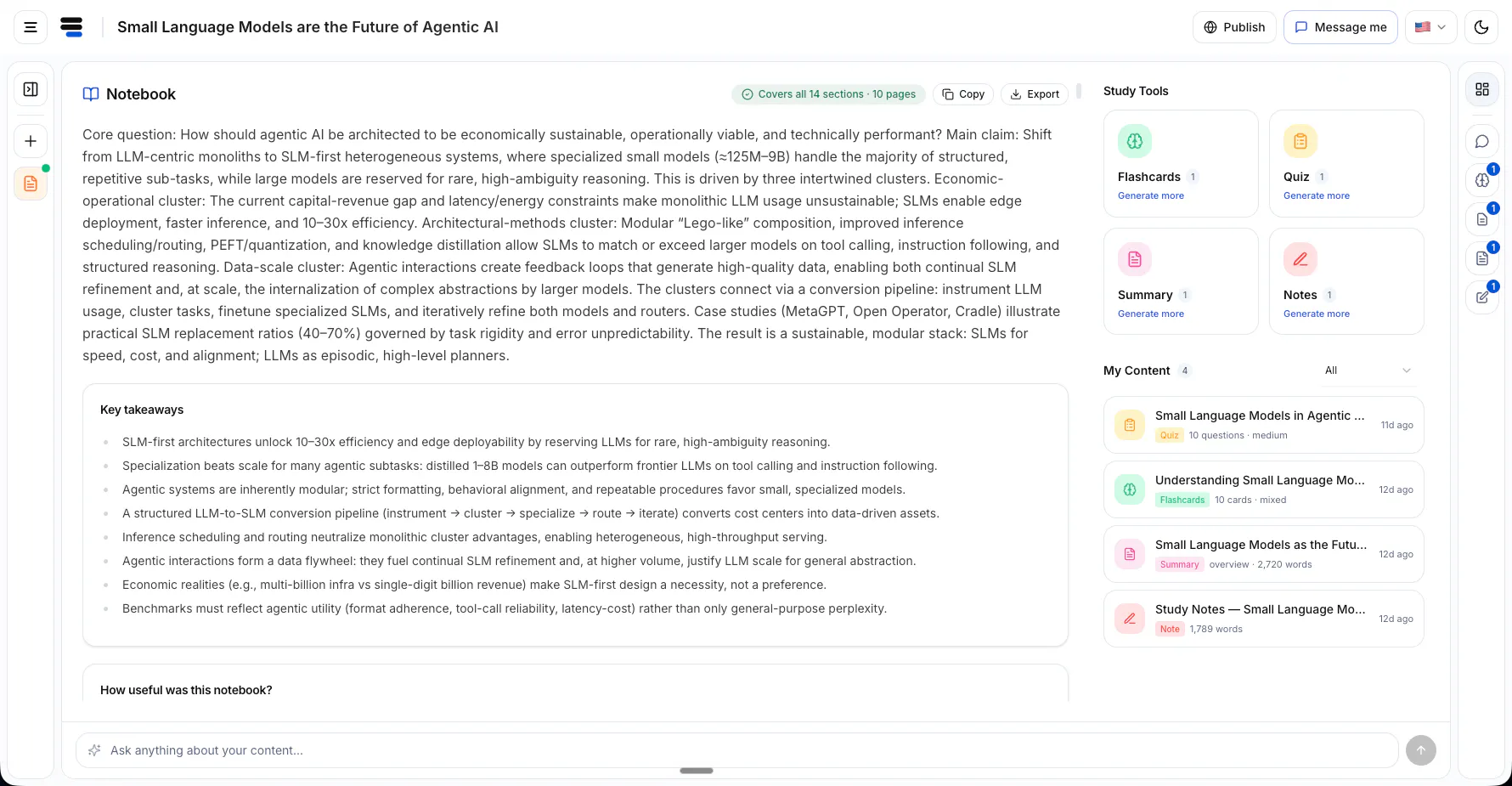Click the red note pencil icon in My Content
1512x786 pixels.
1130,619
